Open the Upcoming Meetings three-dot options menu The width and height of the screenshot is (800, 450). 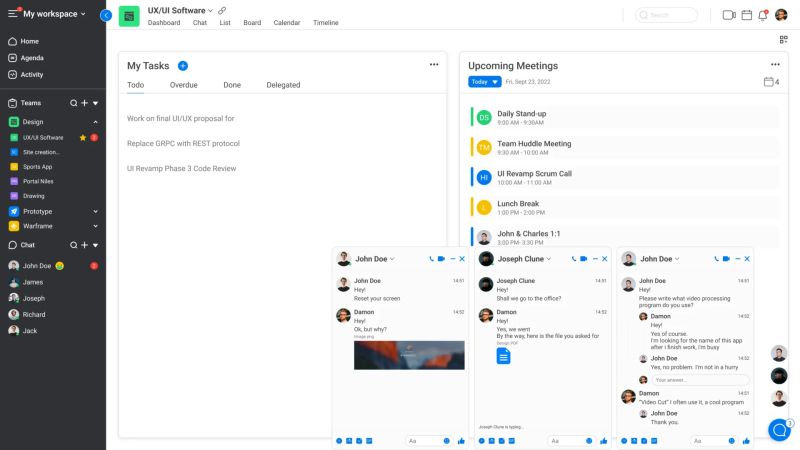tap(775, 64)
